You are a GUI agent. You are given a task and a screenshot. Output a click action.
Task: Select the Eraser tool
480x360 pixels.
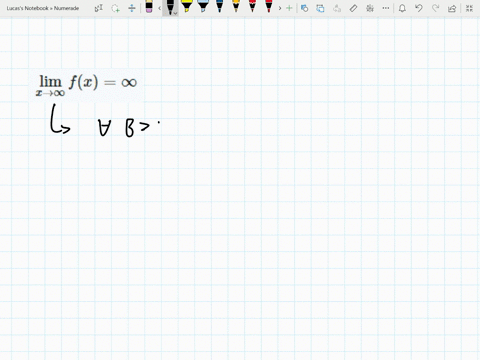point(149,7)
